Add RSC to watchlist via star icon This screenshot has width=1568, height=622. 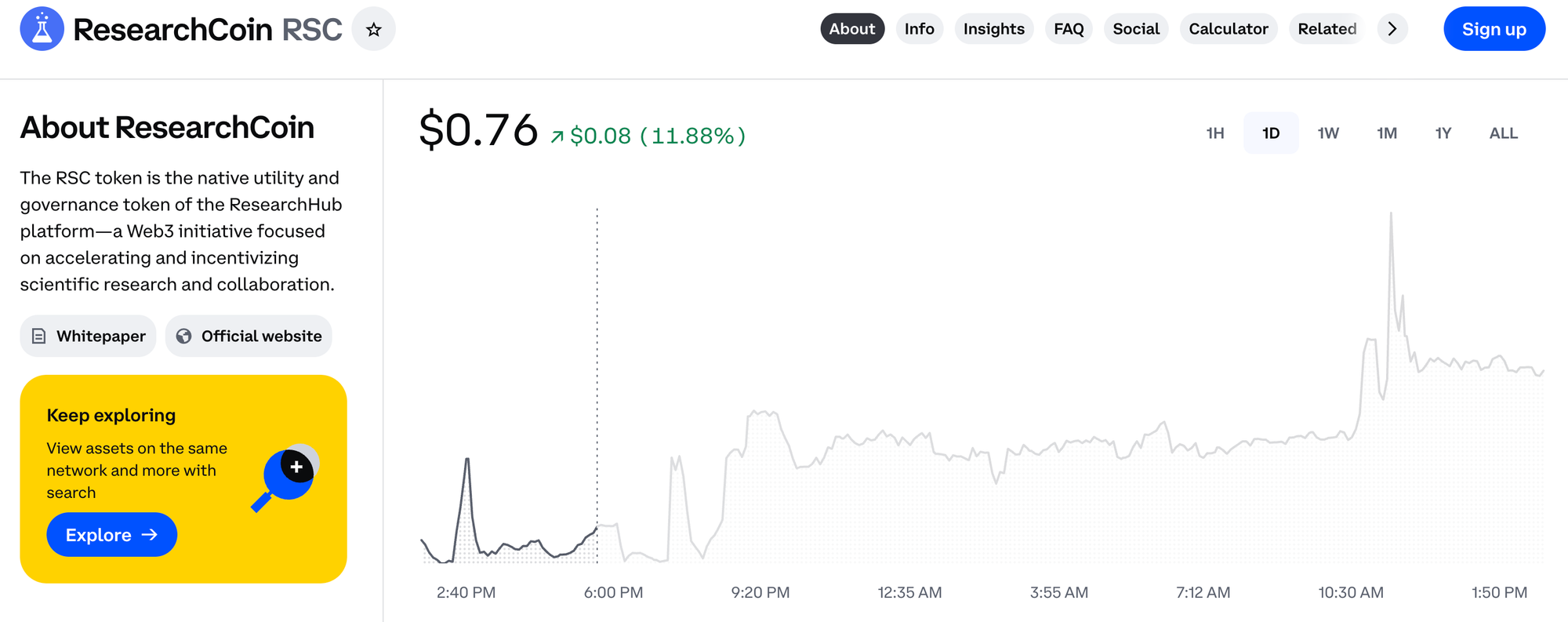(374, 28)
